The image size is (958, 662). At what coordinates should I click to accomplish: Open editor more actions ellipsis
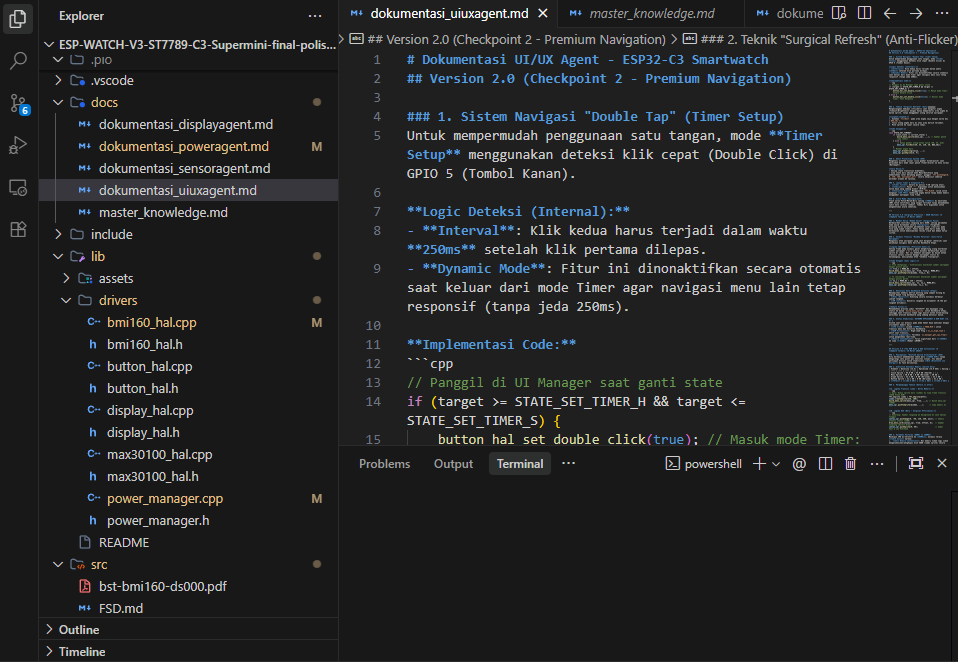point(942,13)
